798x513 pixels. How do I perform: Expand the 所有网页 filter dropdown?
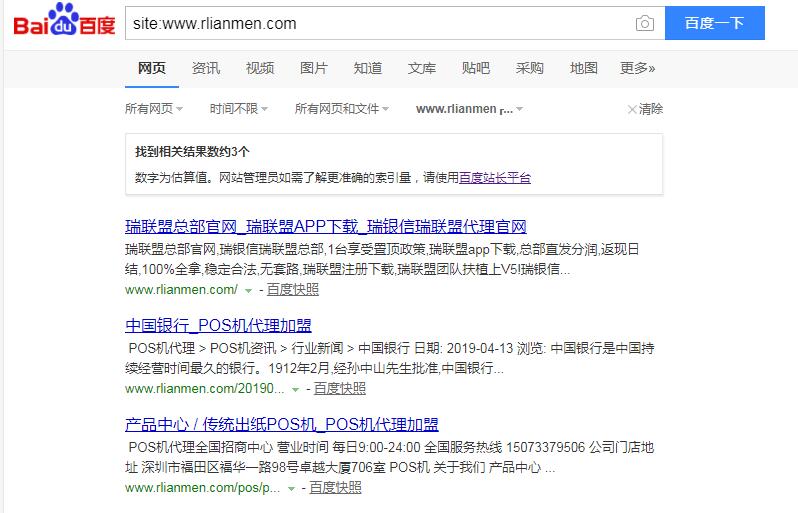154,109
